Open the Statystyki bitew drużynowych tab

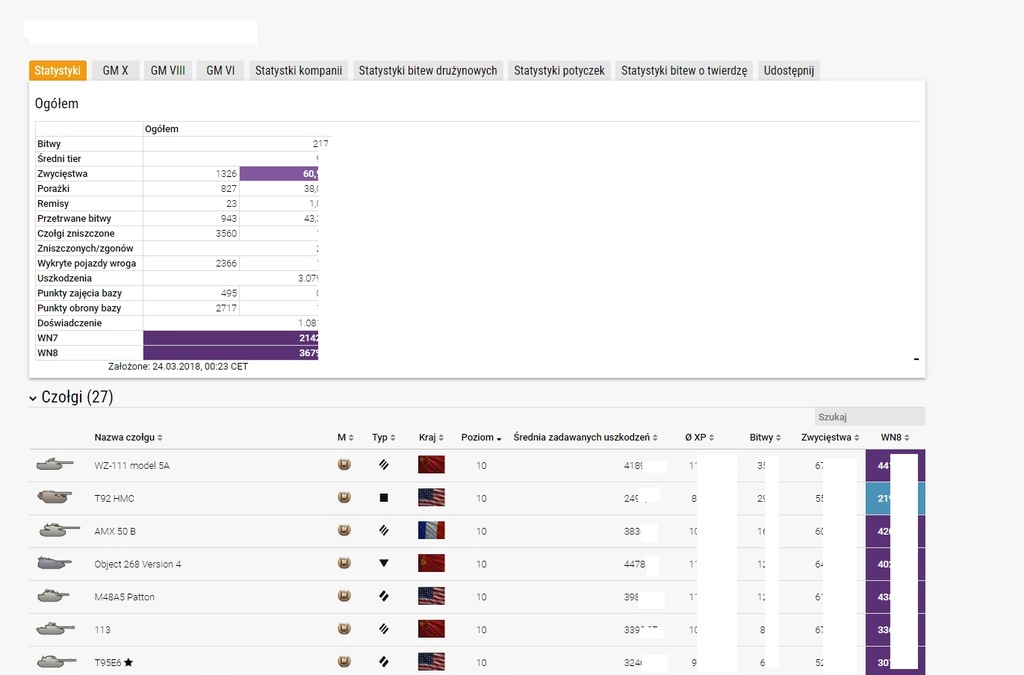(x=428, y=71)
